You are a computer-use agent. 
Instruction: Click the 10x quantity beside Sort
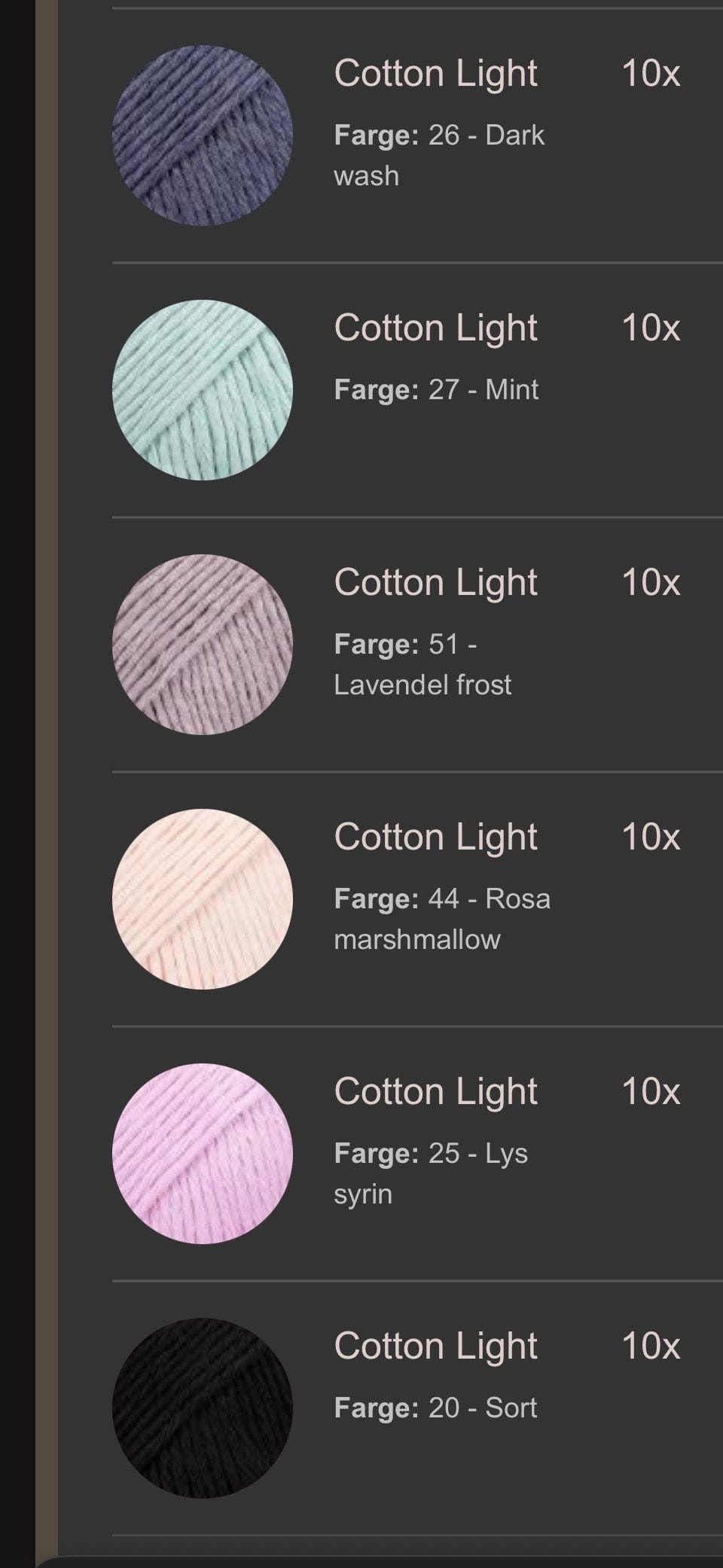(651, 1347)
